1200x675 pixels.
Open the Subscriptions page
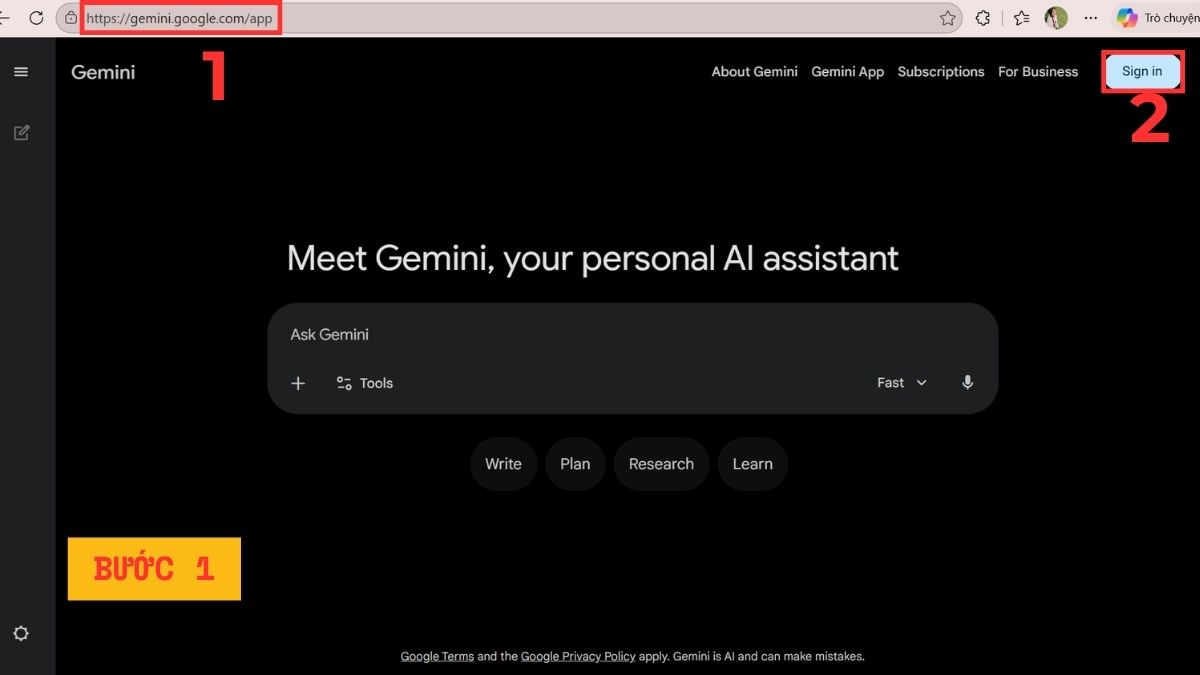(x=941, y=72)
